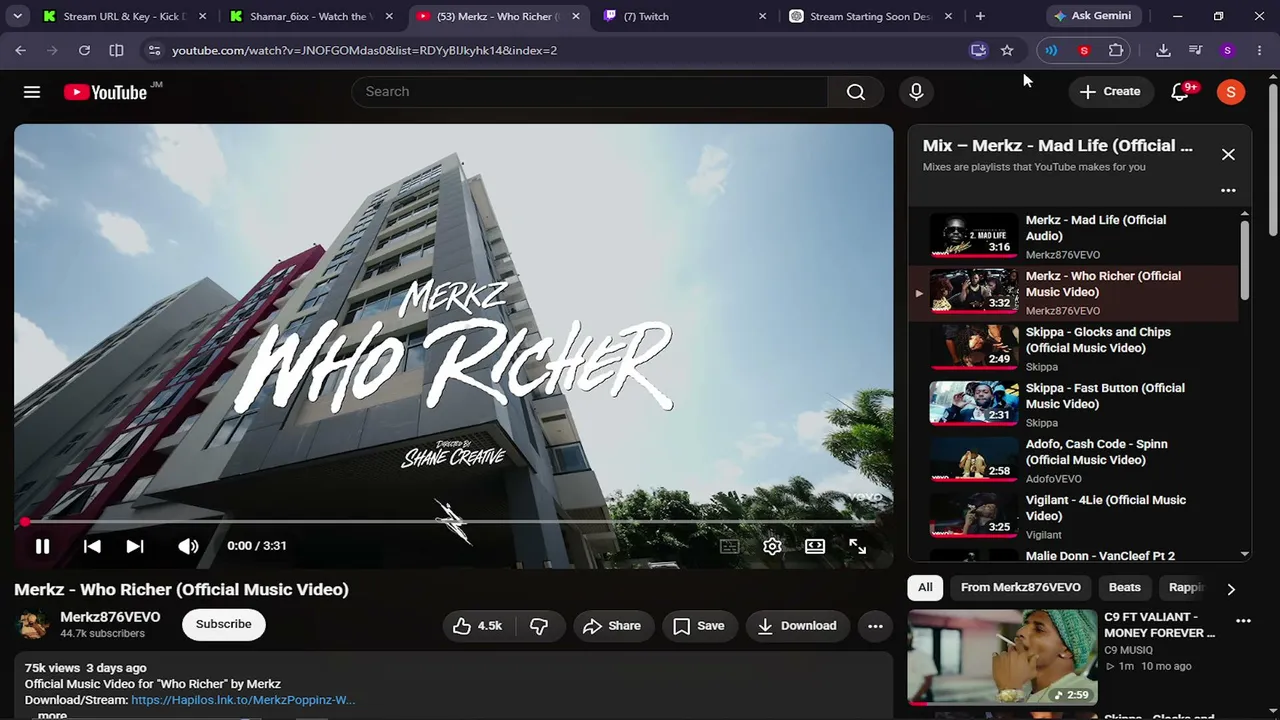Switch the player to theater mode
Image resolution: width=1280 pixels, height=720 pixels.
(x=815, y=546)
